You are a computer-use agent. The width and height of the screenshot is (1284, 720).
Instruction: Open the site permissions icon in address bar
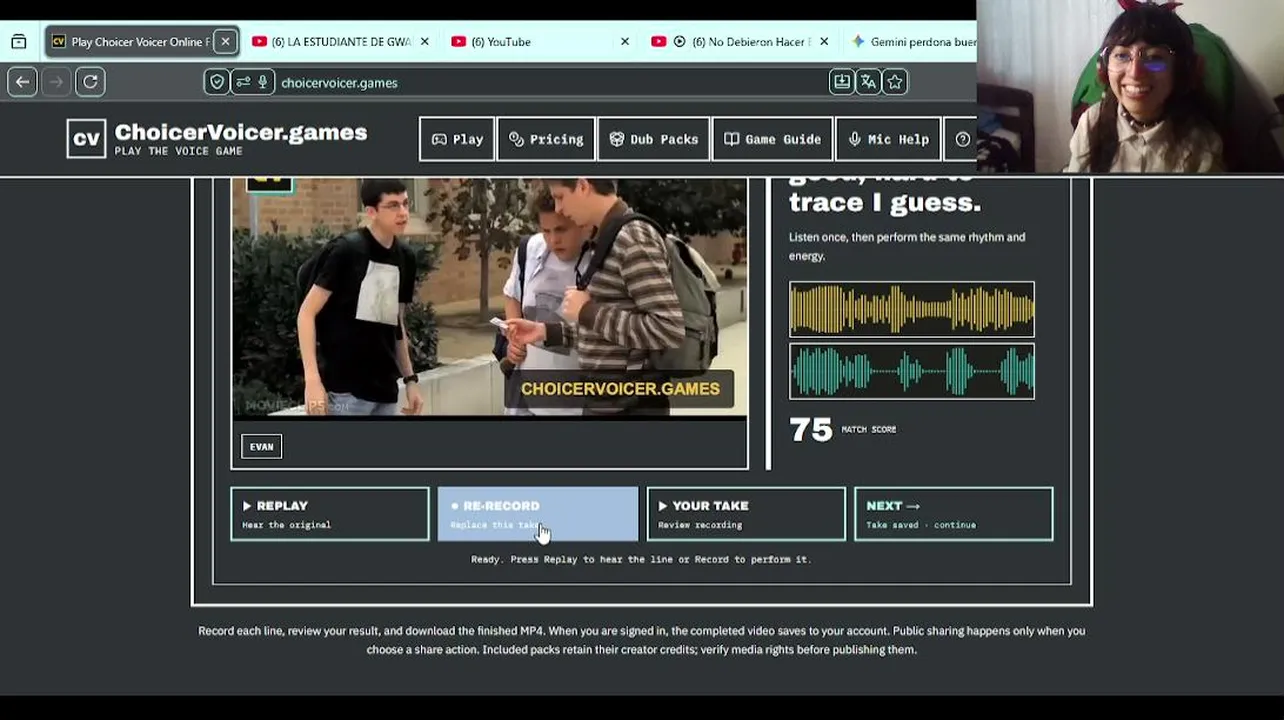(x=242, y=82)
